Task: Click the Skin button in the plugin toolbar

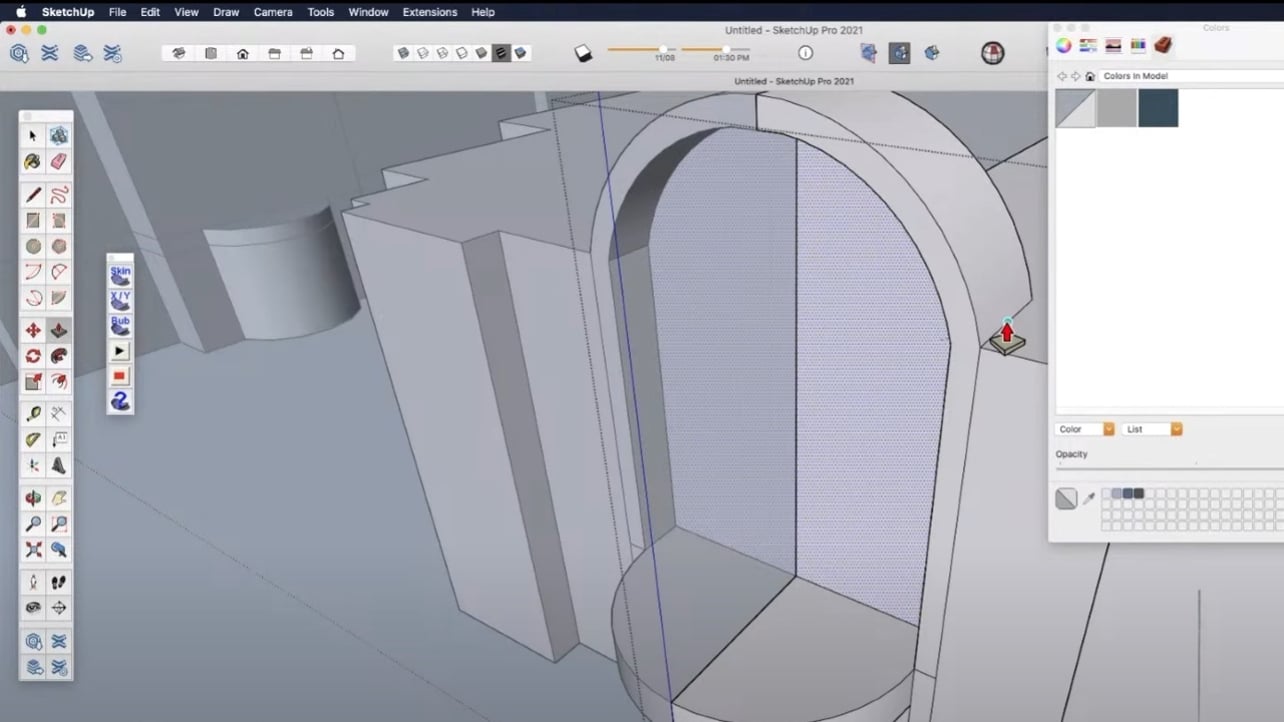Action: tap(120, 271)
